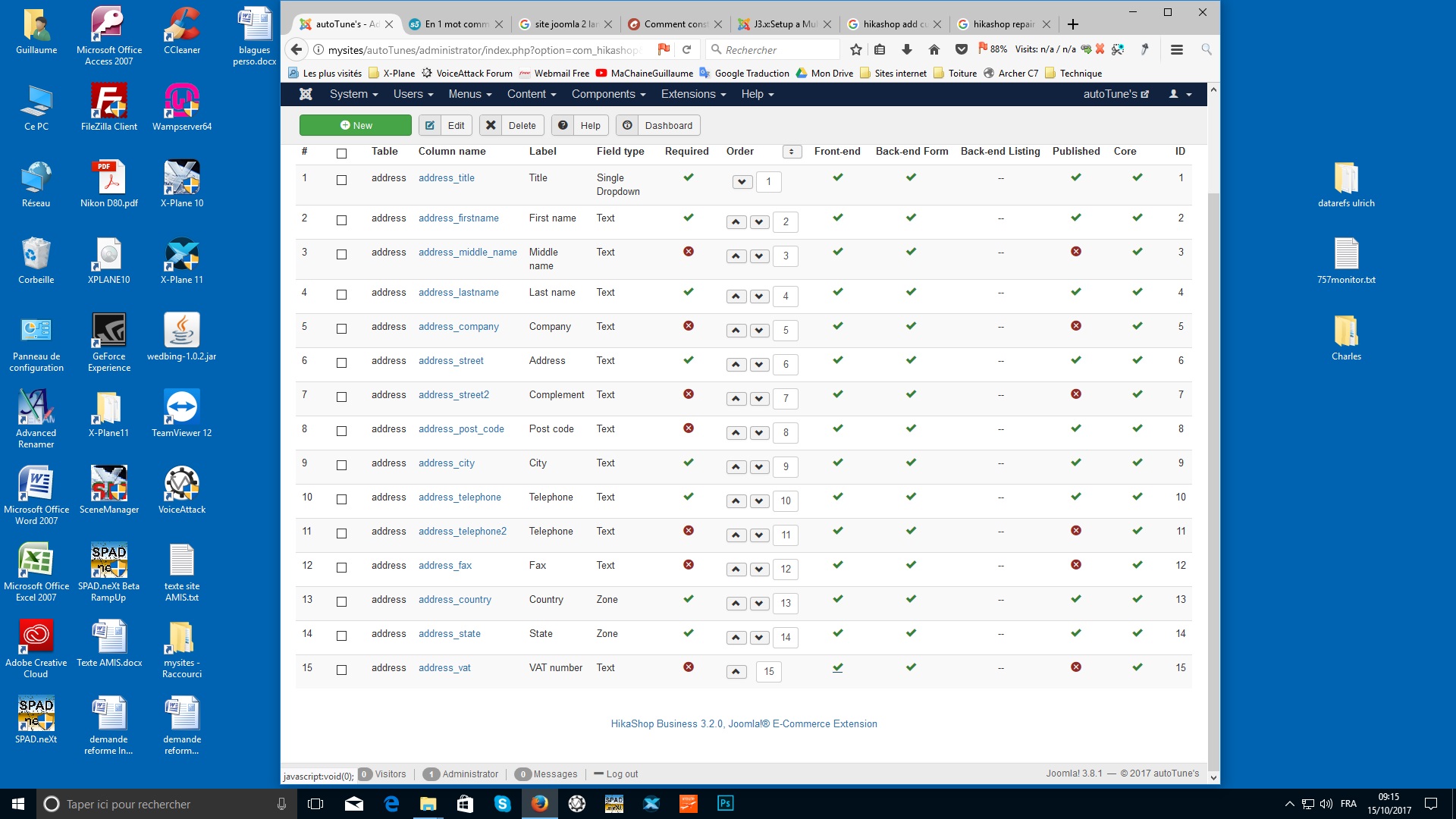Click the Firefox home icon
The width and height of the screenshot is (1456, 819).
coord(934,50)
